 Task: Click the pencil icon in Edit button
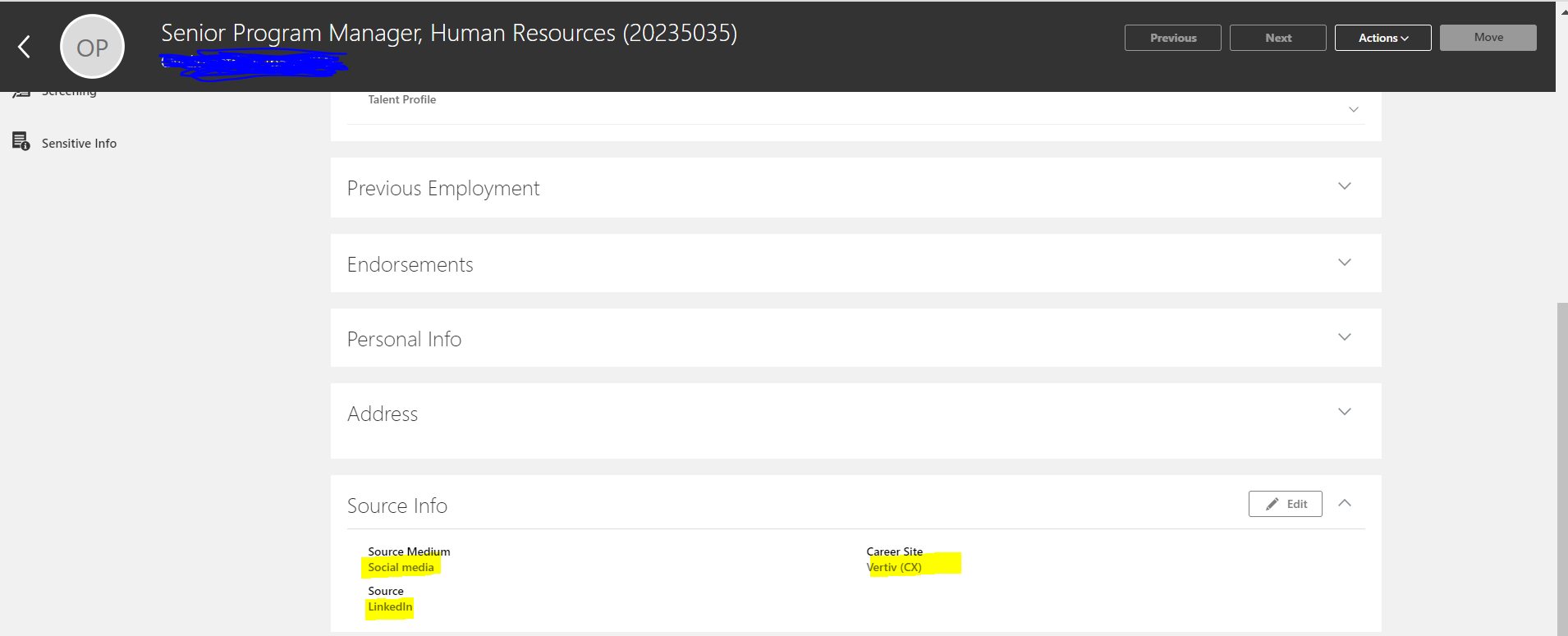tap(1272, 504)
